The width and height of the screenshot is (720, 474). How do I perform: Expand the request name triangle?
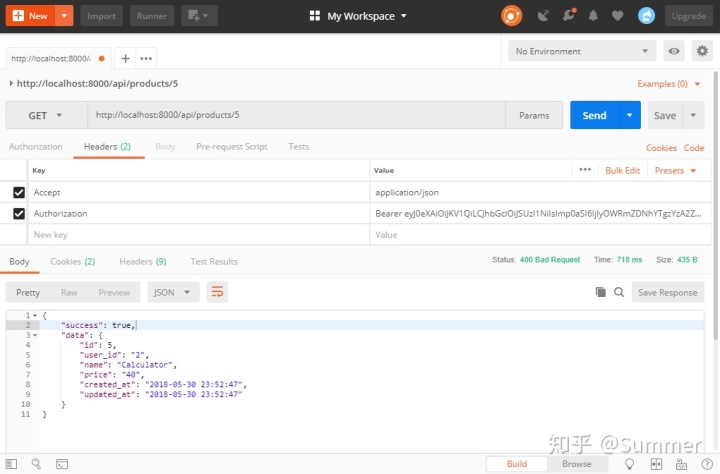click(x=11, y=84)
